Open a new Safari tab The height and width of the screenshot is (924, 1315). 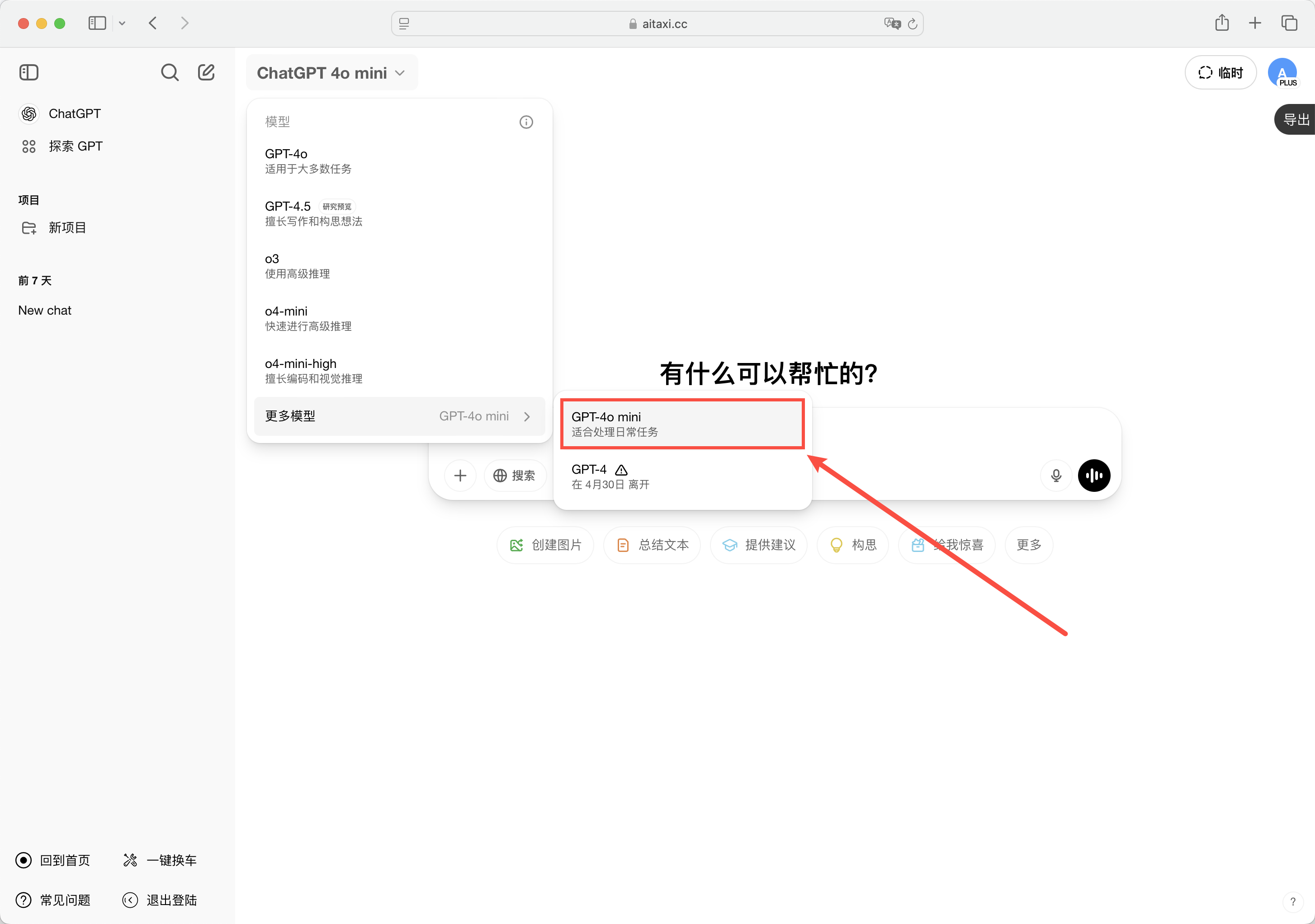[x=1255, y=24]
